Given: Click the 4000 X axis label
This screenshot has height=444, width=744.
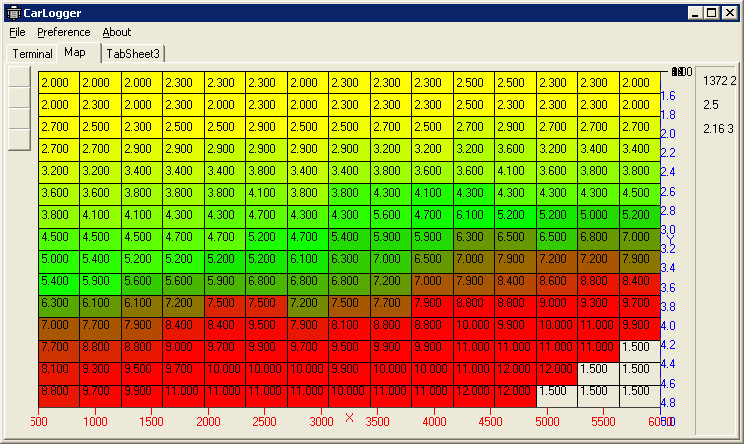Looking at the screenshot, I should (x=434, y=421).
